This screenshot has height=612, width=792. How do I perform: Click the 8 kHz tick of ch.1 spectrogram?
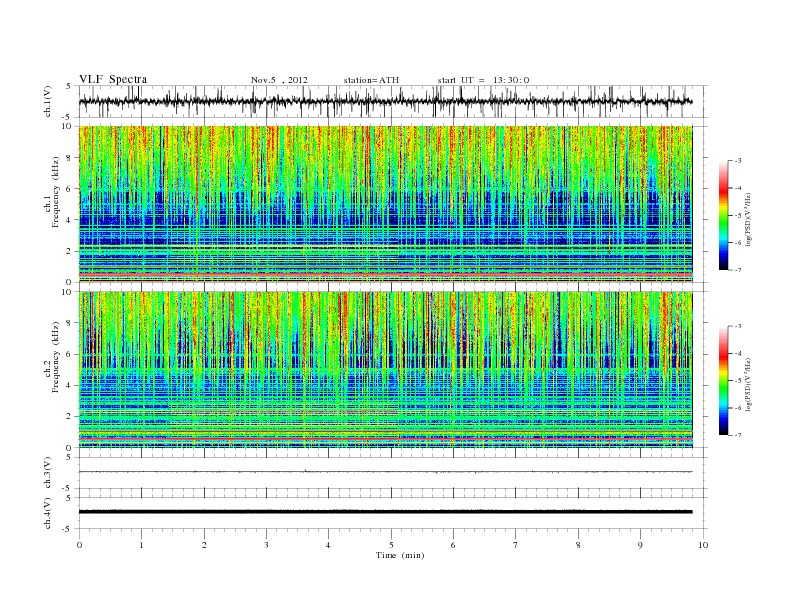(x=69, y=158)
